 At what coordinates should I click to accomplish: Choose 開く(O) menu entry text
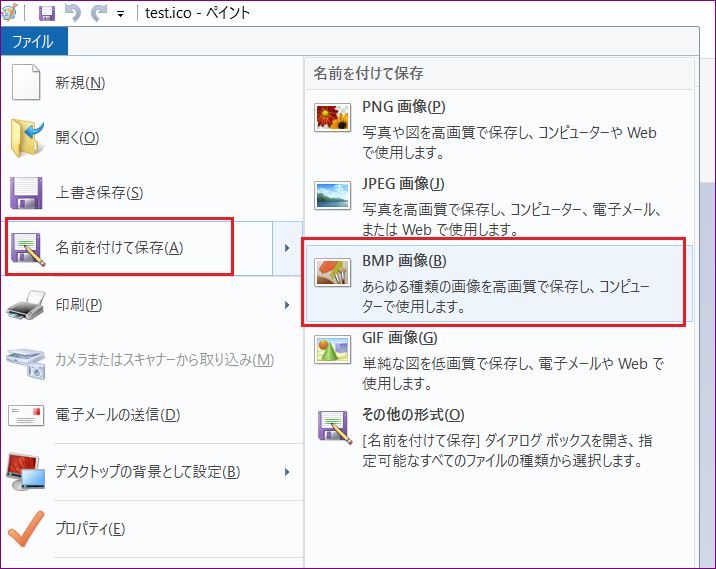click(x=77, y=137)
